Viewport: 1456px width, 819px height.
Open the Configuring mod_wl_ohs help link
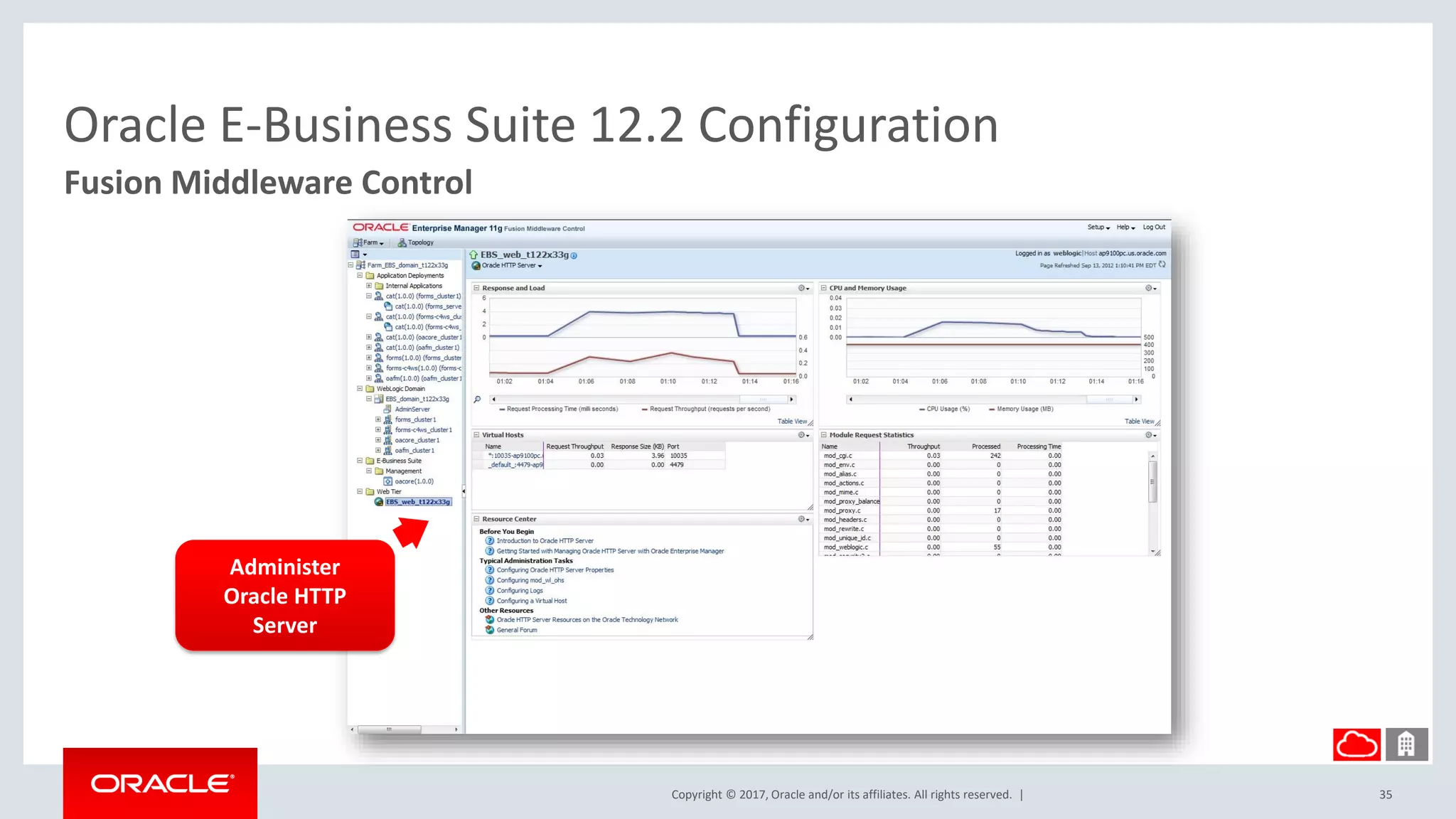(530, 580)
